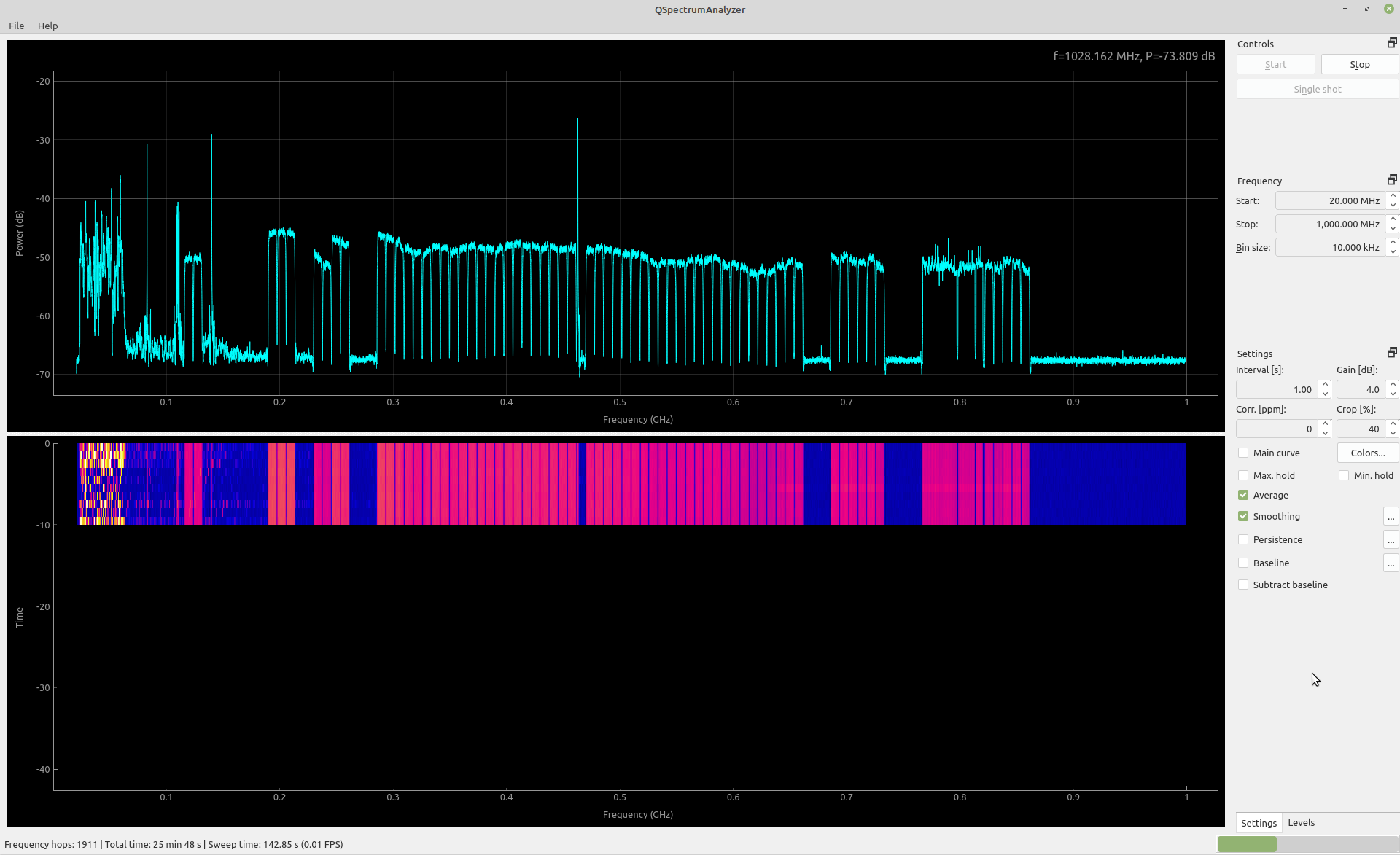Image resolution: width=1400 pixels, height=855 pixels.
Task: Float the Controls dock panel
Action: pyautogui.click(x=1391, y=43)
